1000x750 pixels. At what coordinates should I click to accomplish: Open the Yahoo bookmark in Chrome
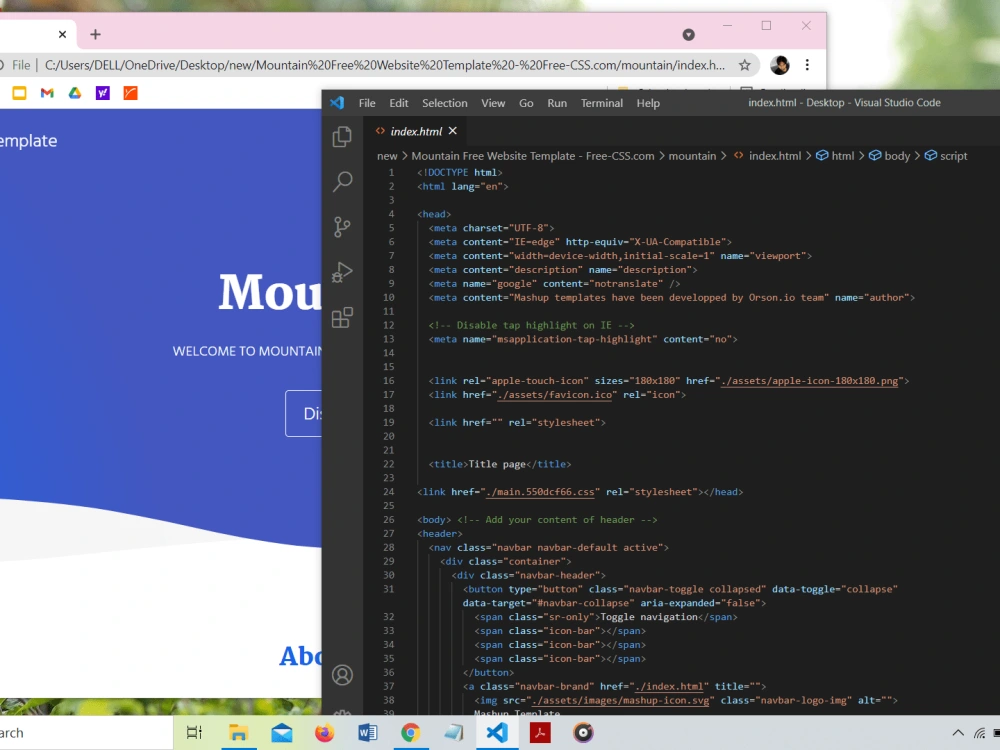coord(103,93)
